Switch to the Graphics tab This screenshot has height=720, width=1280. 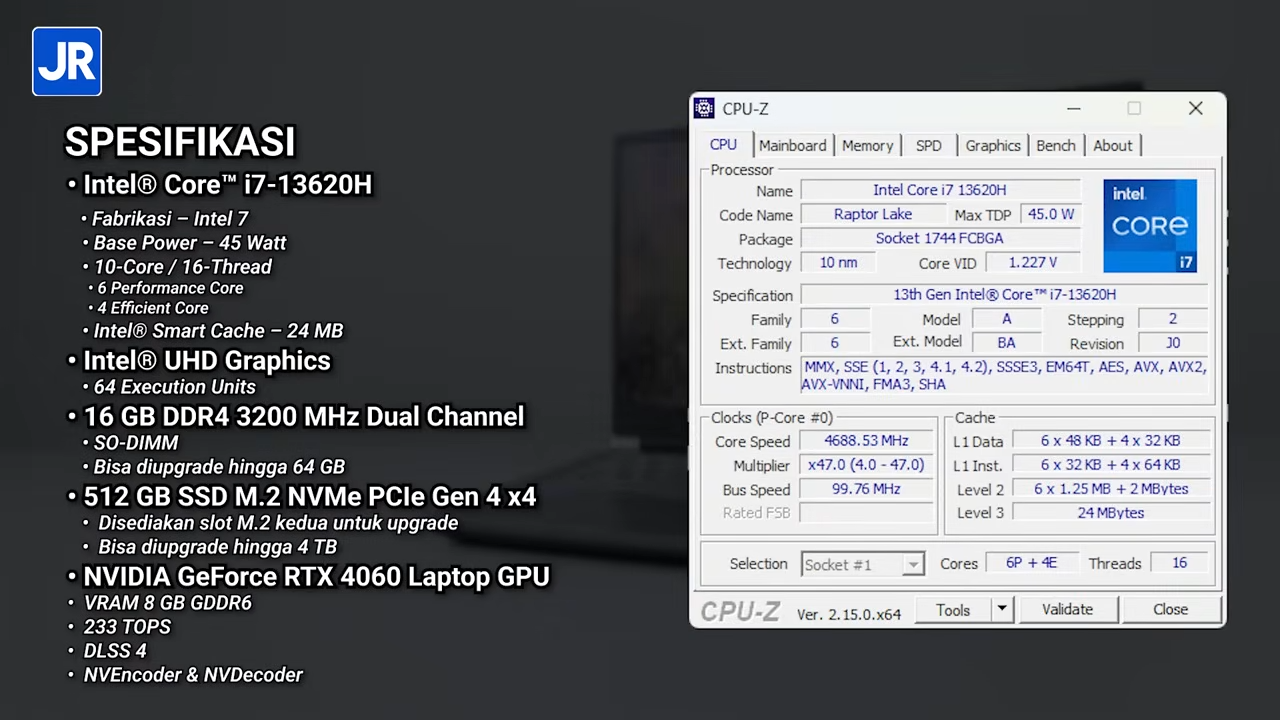coord(992,145)
